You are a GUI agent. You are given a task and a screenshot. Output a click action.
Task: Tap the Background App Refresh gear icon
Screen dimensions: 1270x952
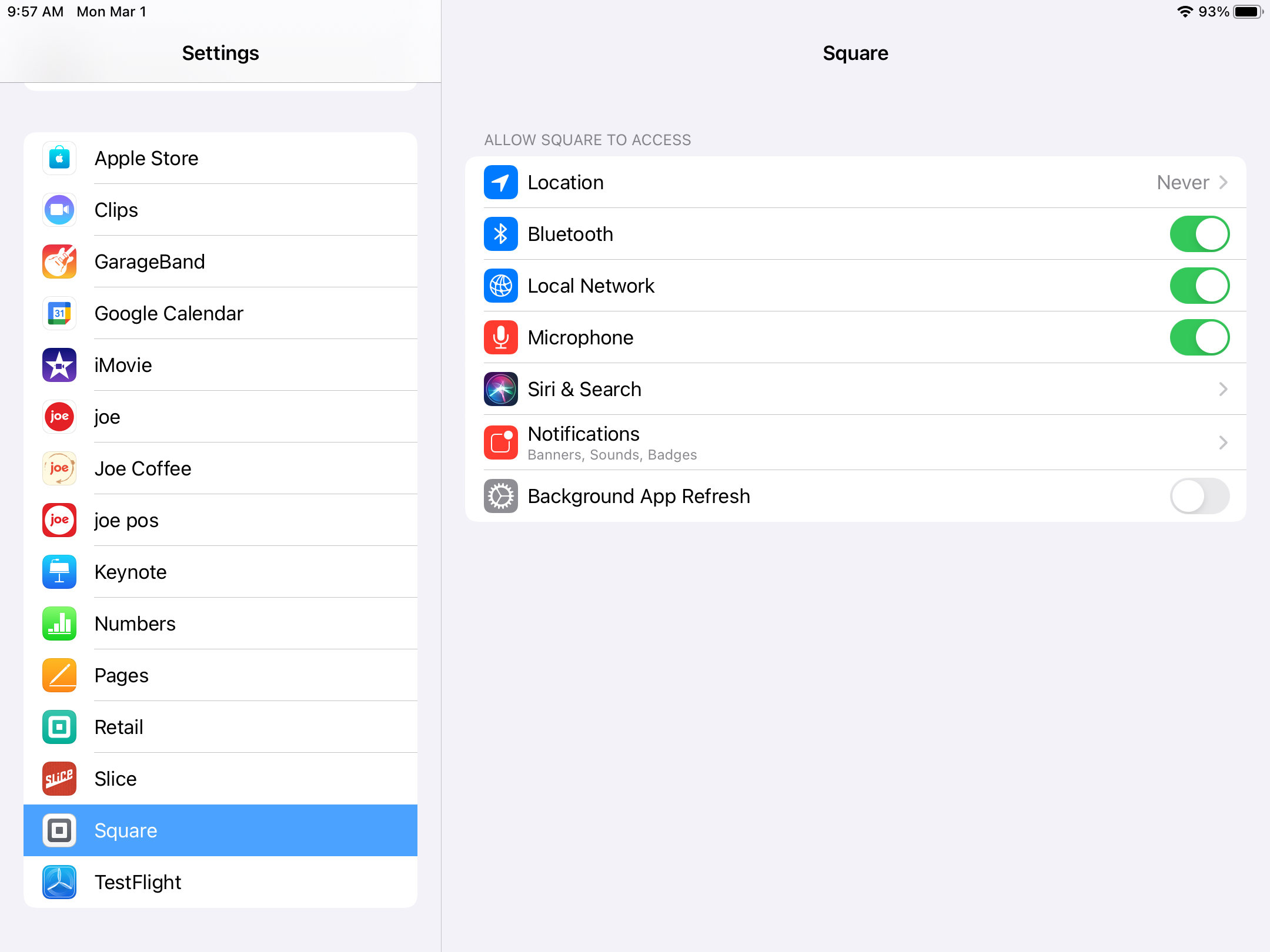pyautogui.click(x=501, y=496)
